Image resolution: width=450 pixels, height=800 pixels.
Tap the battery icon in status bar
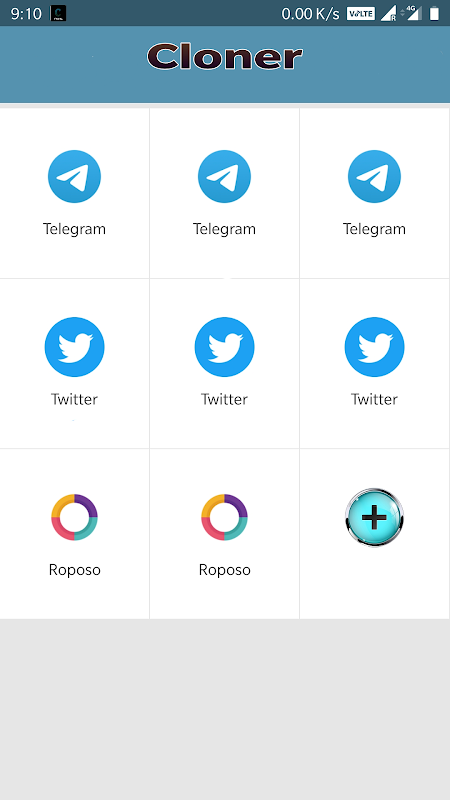434,13
